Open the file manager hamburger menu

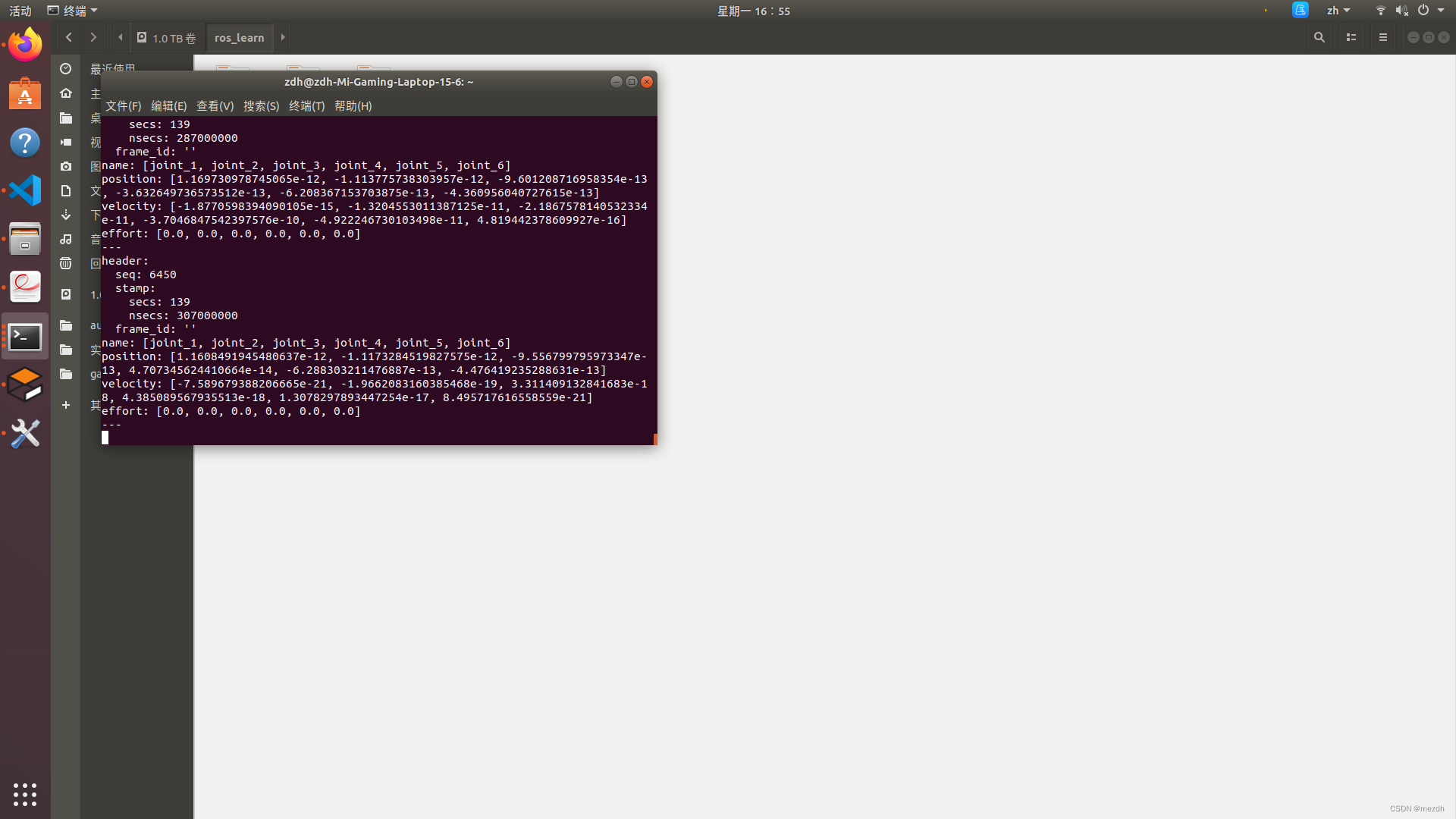pyautogui.click(x=1383, y=37)
